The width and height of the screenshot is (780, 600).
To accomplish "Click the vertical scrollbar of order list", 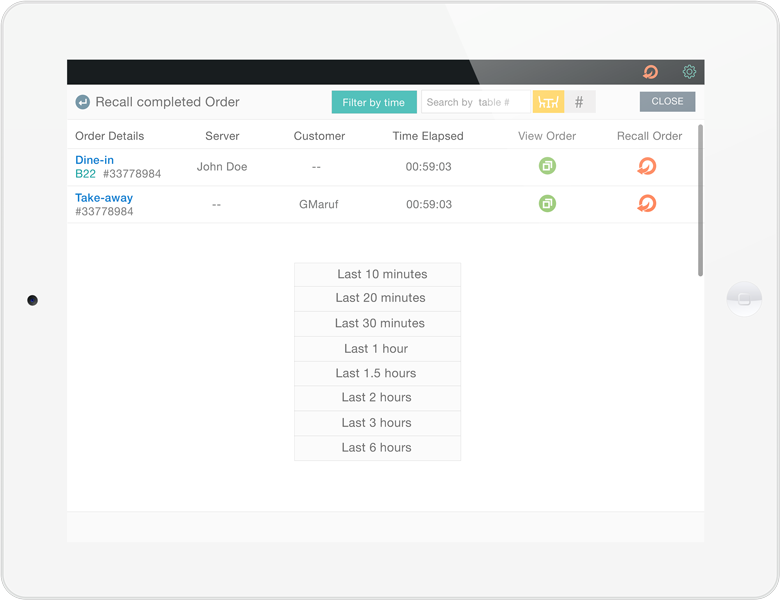I will pos(700,200).
